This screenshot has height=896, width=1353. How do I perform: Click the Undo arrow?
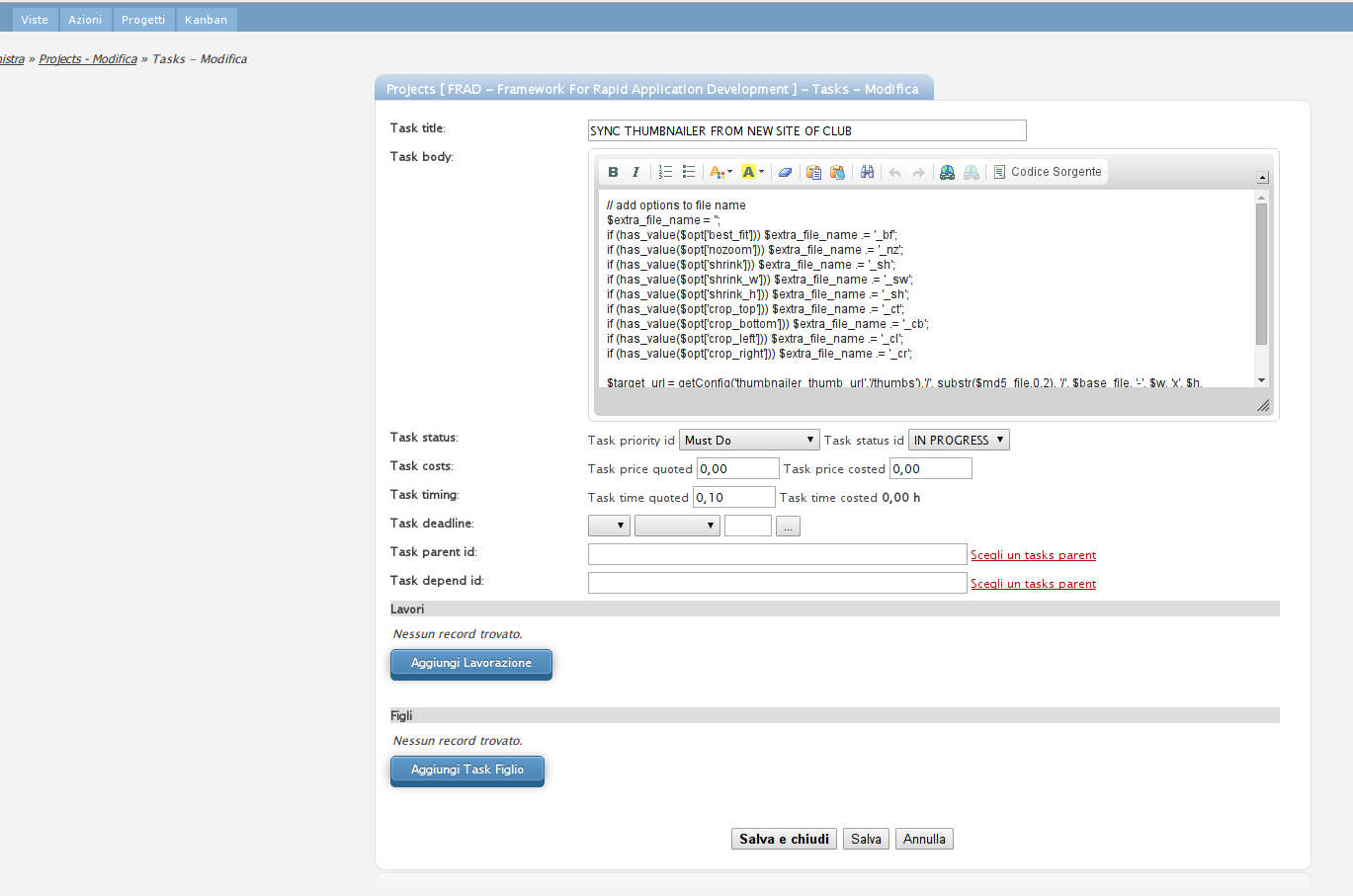pos(894,172)
